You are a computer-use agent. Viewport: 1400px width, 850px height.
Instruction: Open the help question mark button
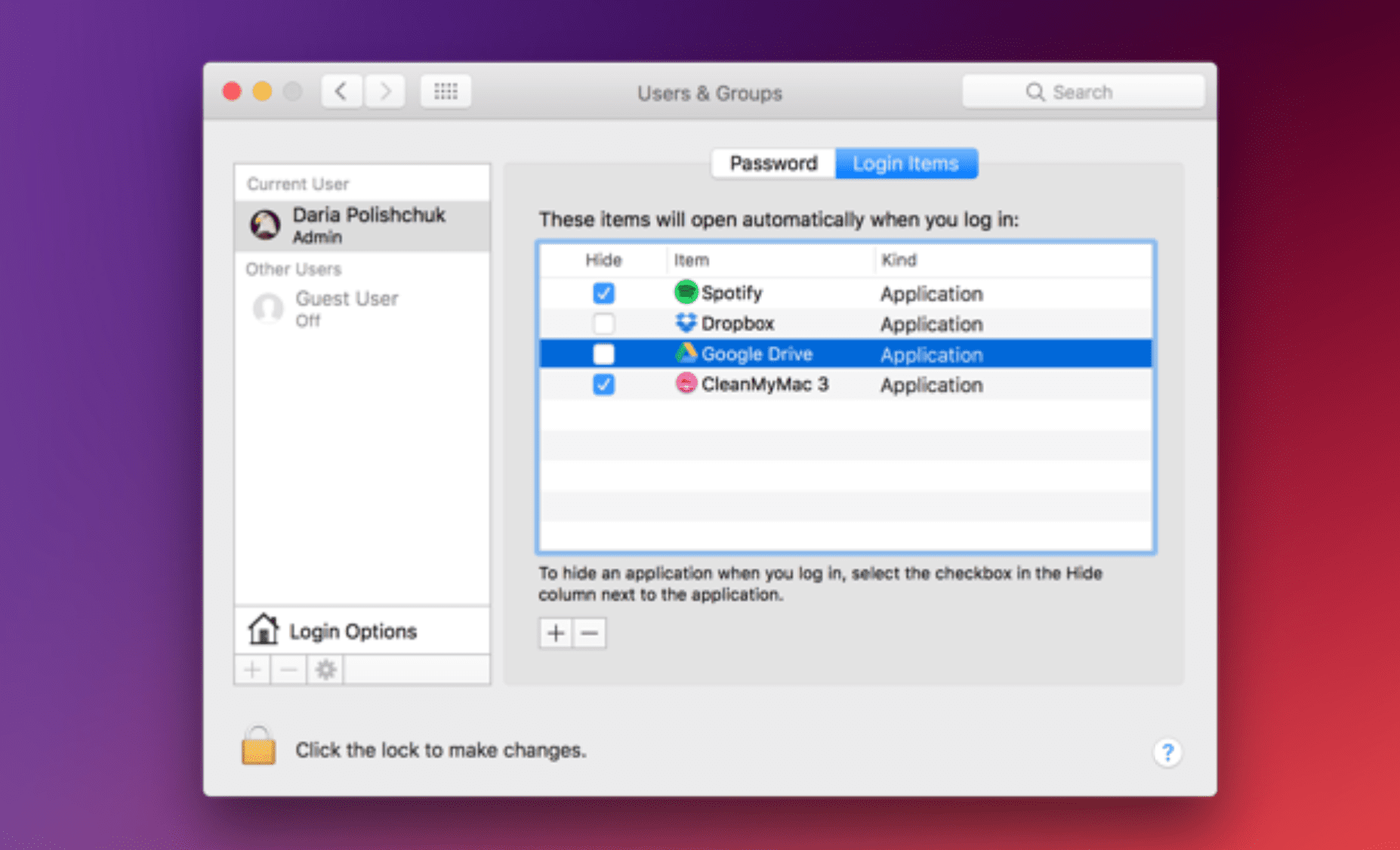pyautogui.click(x=1167, y=752)
